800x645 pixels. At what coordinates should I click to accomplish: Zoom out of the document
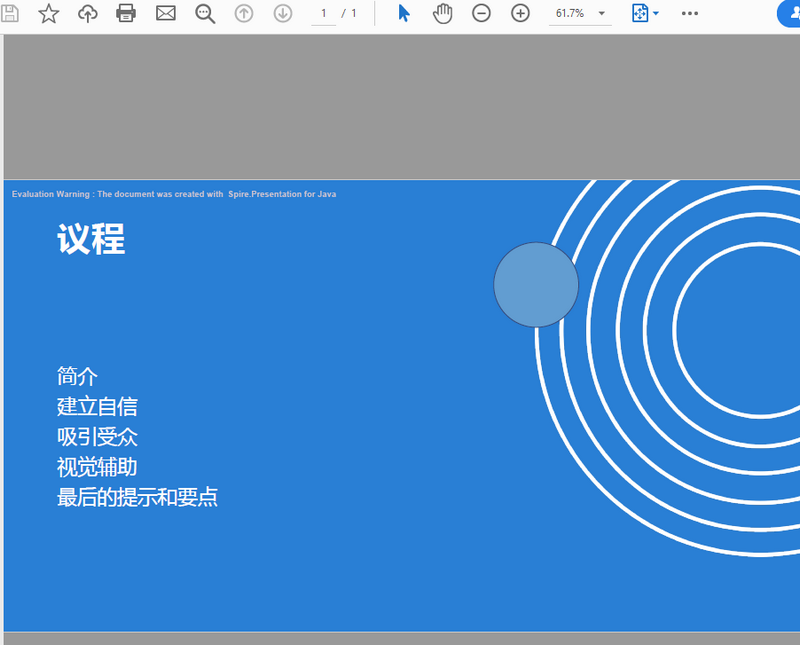click(481, 13)
